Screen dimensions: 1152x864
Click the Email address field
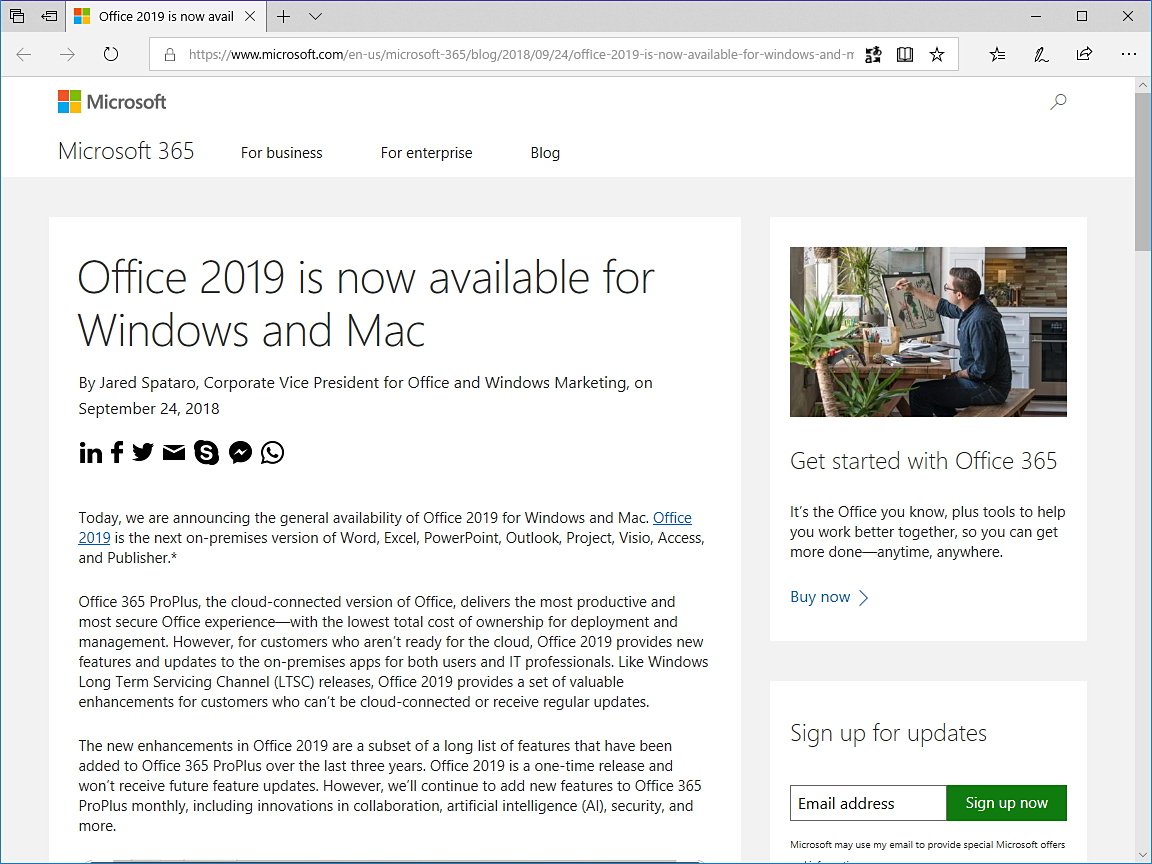pos(868,803)
